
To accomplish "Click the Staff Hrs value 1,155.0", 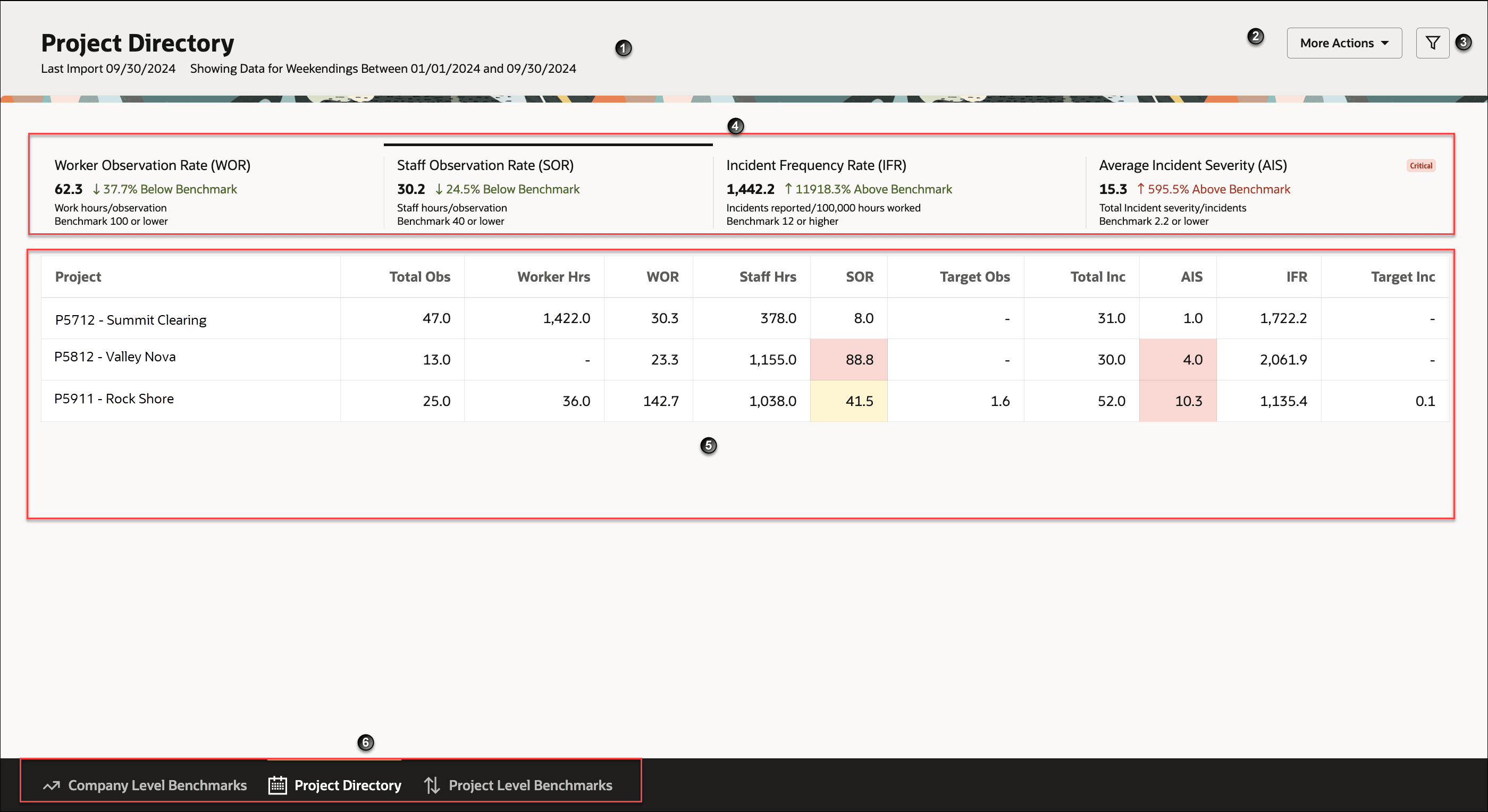I will 772,359.
